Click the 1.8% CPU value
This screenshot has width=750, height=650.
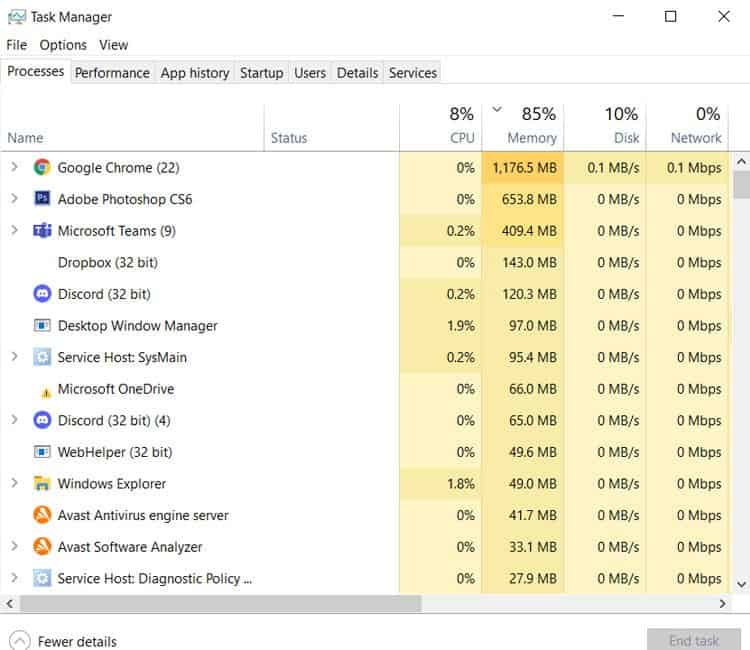pos(461,484)
